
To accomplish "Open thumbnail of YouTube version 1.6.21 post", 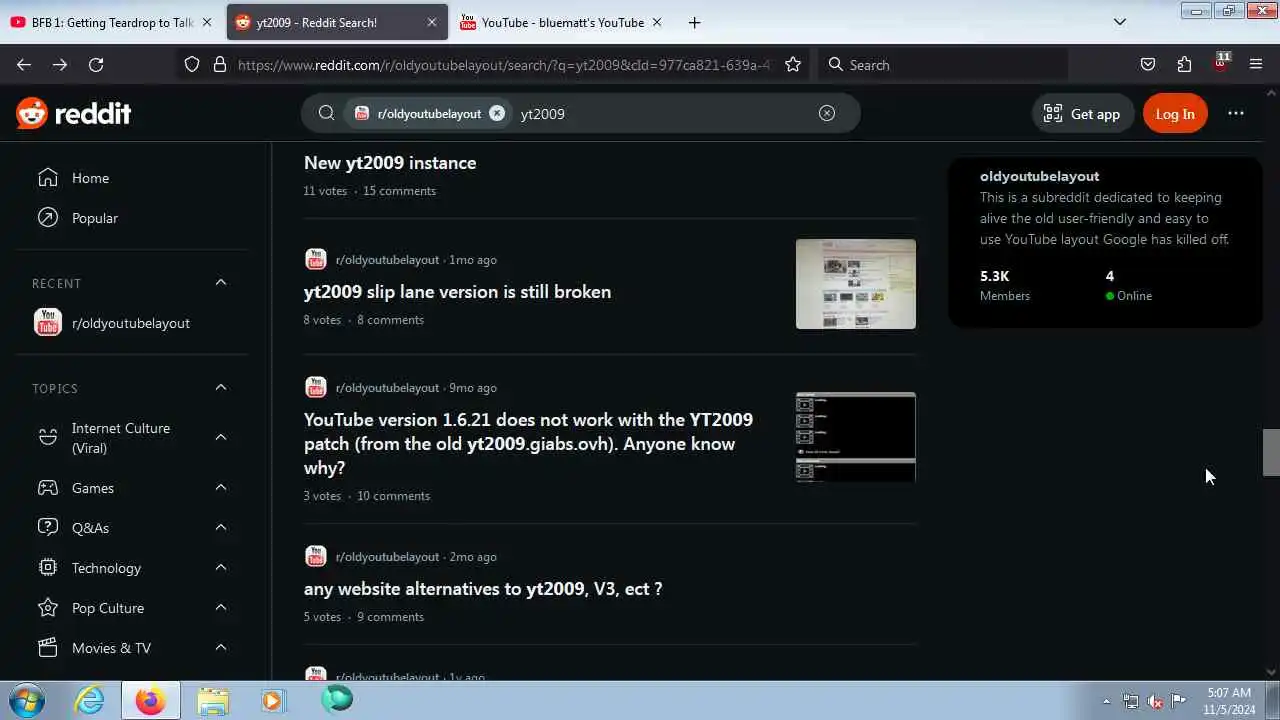I will click(856, 437).
